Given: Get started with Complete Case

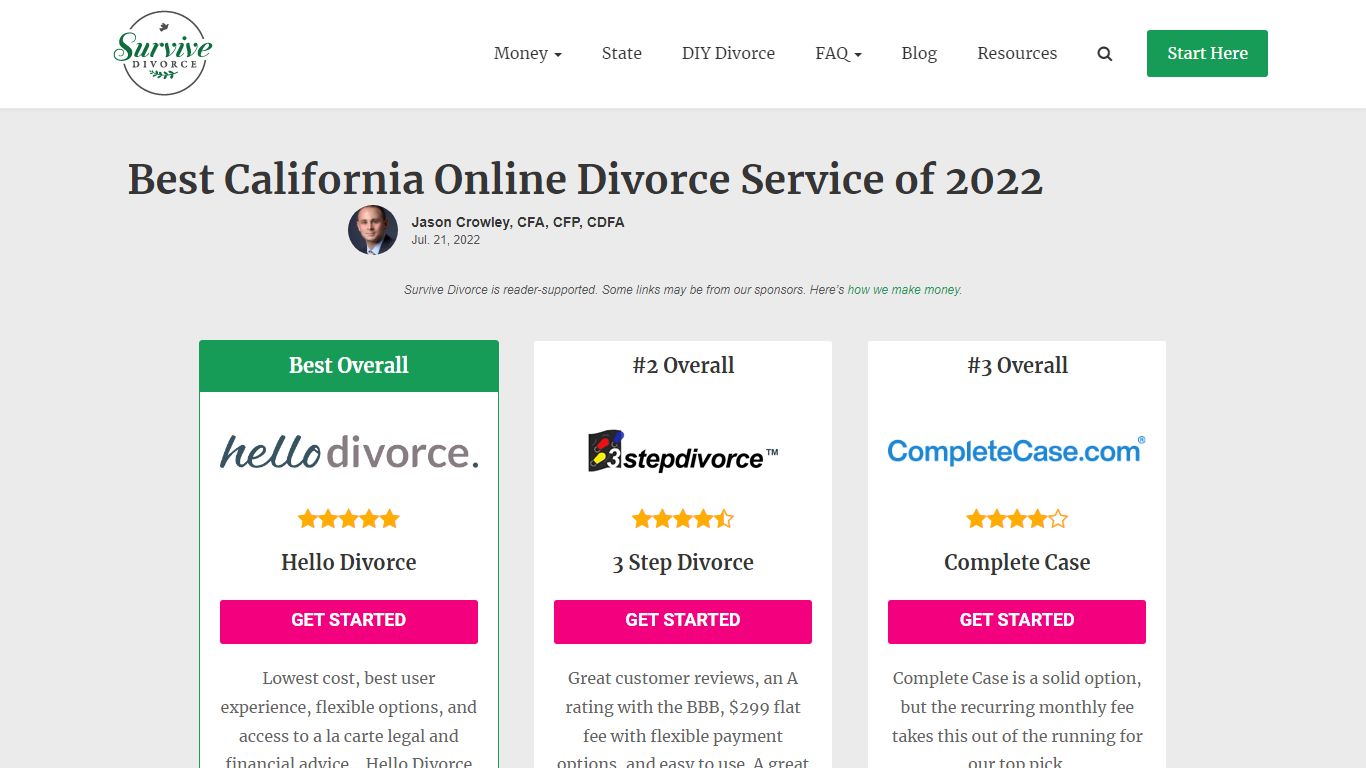Looking at the screenshot, I should [x=1017, y=621].
